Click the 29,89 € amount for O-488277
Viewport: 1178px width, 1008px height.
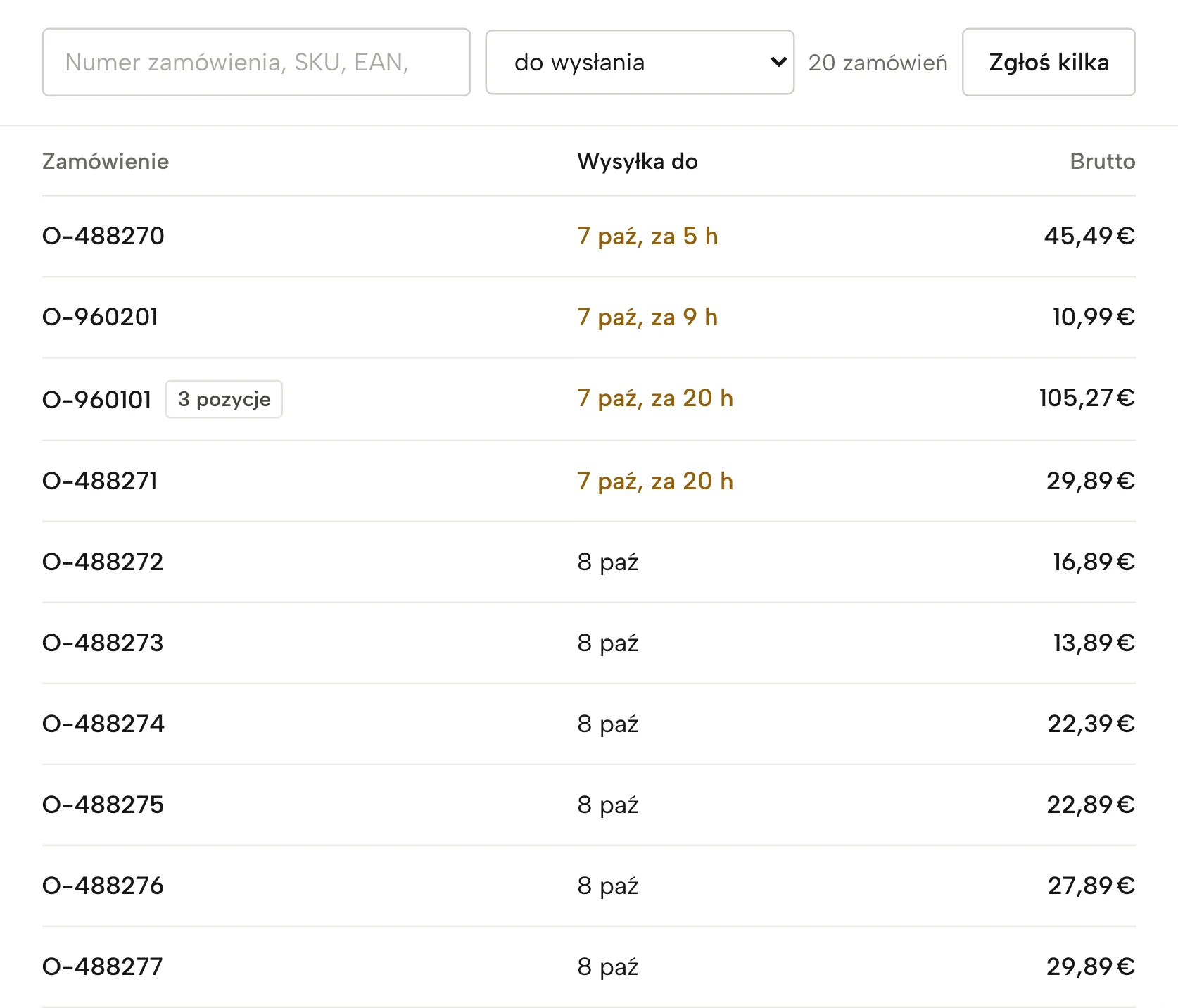(1091, 966)
